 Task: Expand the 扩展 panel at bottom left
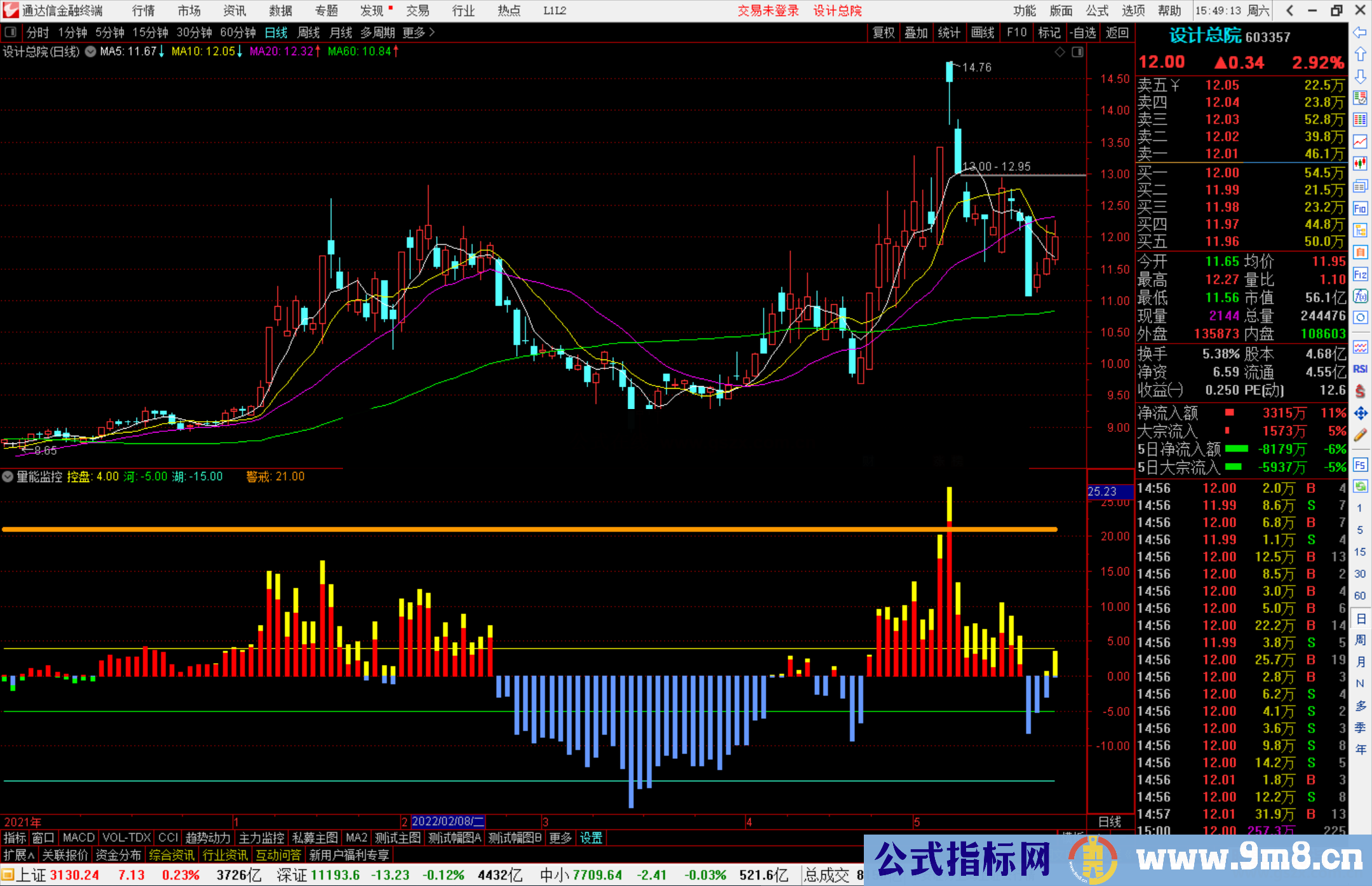point(17,855)
